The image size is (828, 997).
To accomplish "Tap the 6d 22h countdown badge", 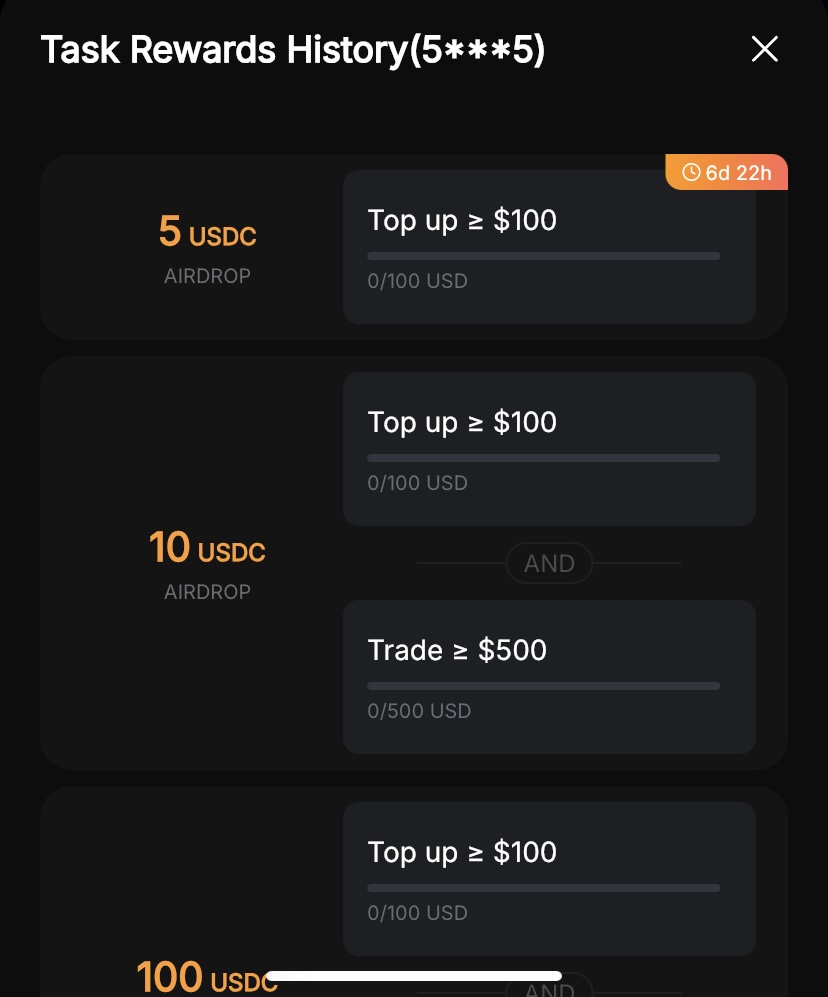I will coord(727,173).
